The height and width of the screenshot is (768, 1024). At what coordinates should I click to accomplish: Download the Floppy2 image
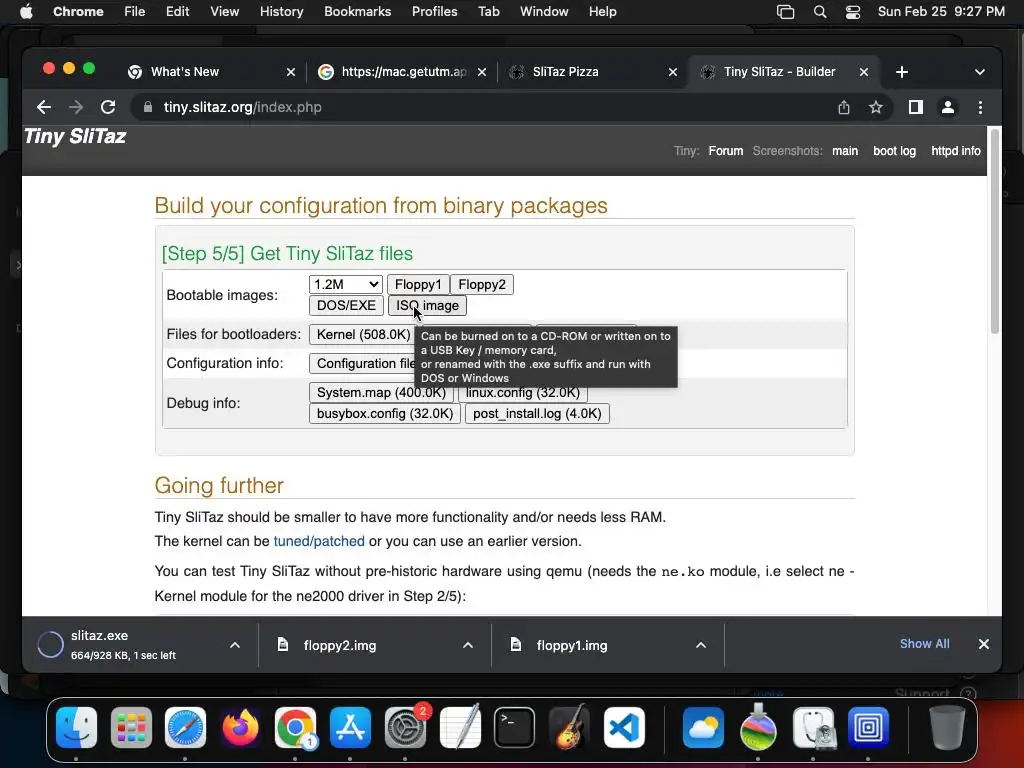[482, 284]
